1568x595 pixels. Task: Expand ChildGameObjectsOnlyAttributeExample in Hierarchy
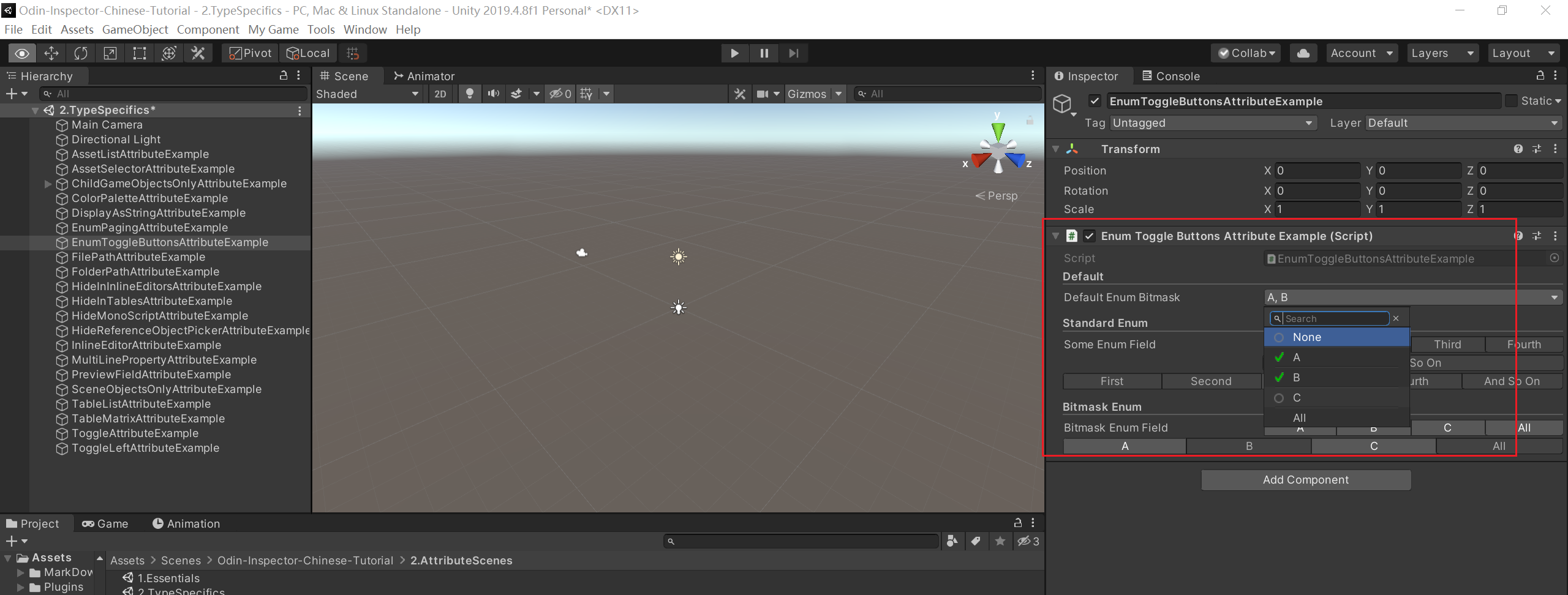coord(48,184)
